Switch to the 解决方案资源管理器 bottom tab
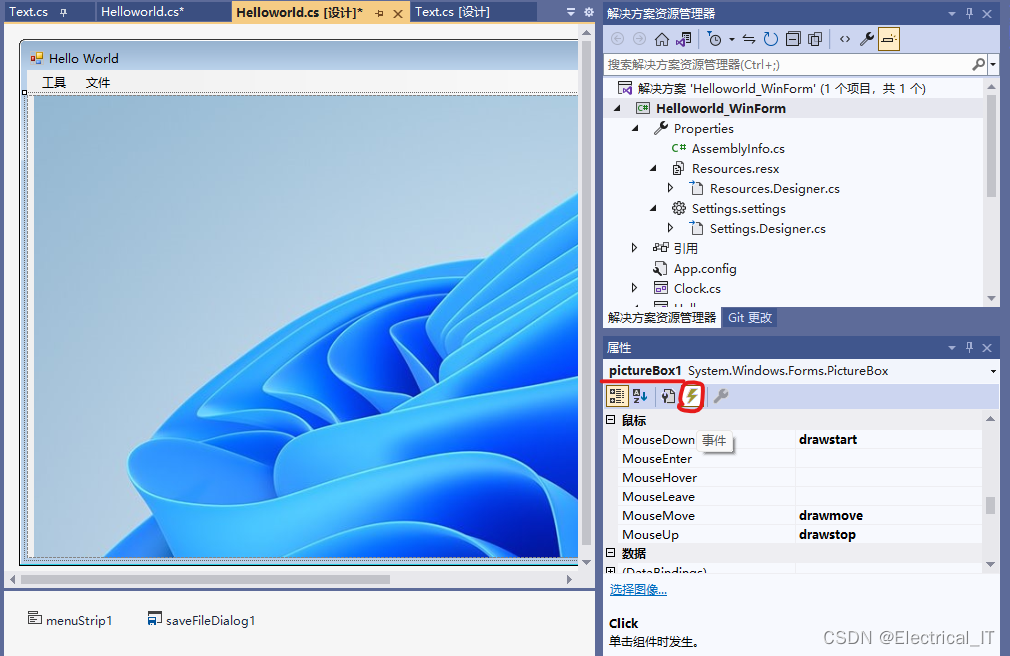This screenshot has height=656, width=1010. click(x=662, y=317)
